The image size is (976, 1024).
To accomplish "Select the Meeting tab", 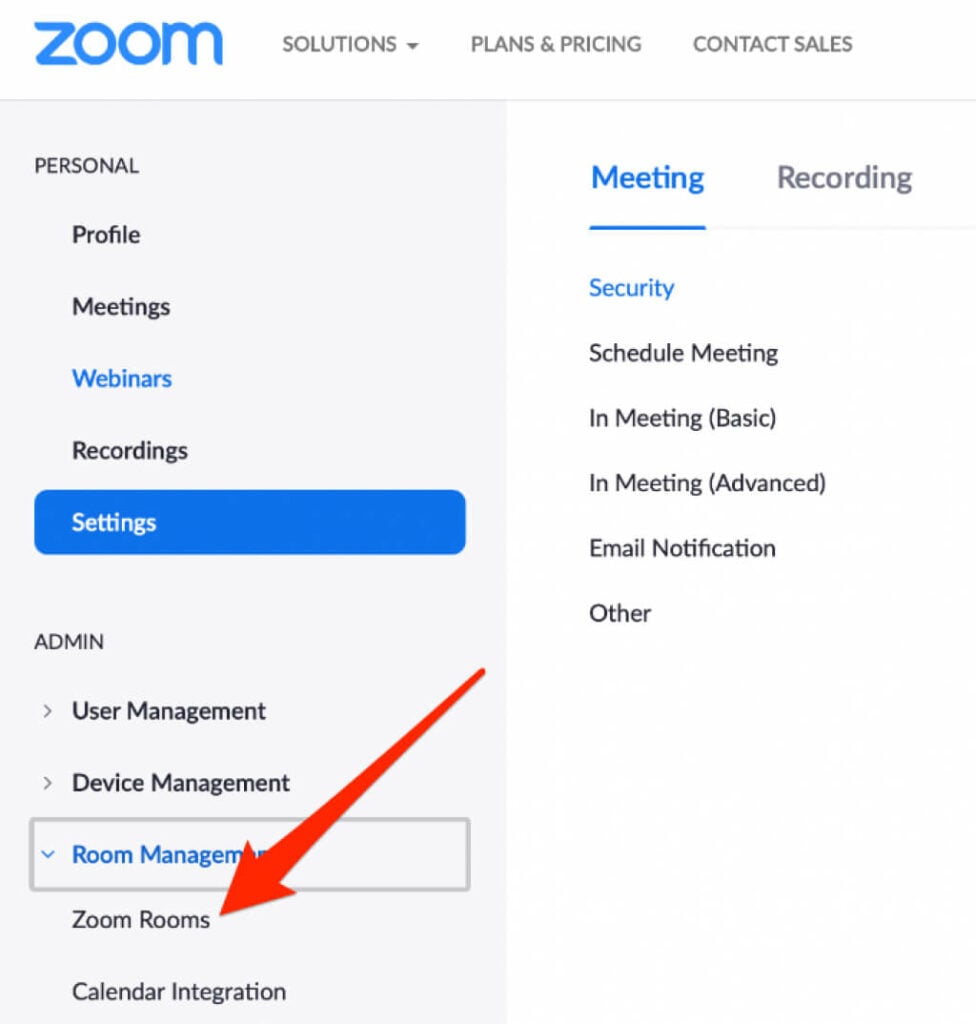I will [x=647, y=178].
